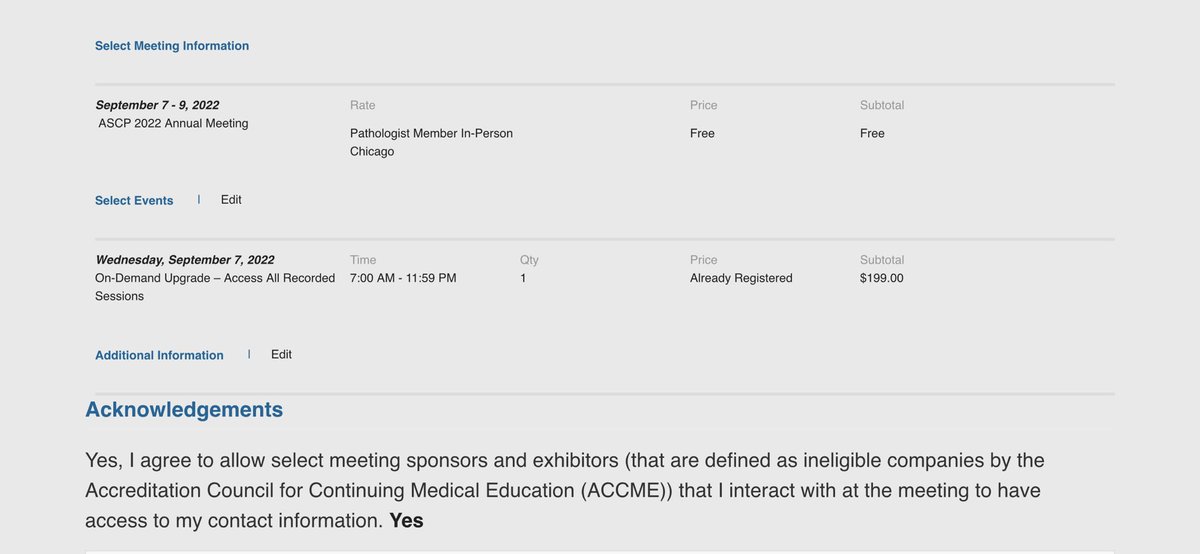Click the Pathologist Member In-Person rate
The image size is (1200, 554).
click(x=431, y=133)
